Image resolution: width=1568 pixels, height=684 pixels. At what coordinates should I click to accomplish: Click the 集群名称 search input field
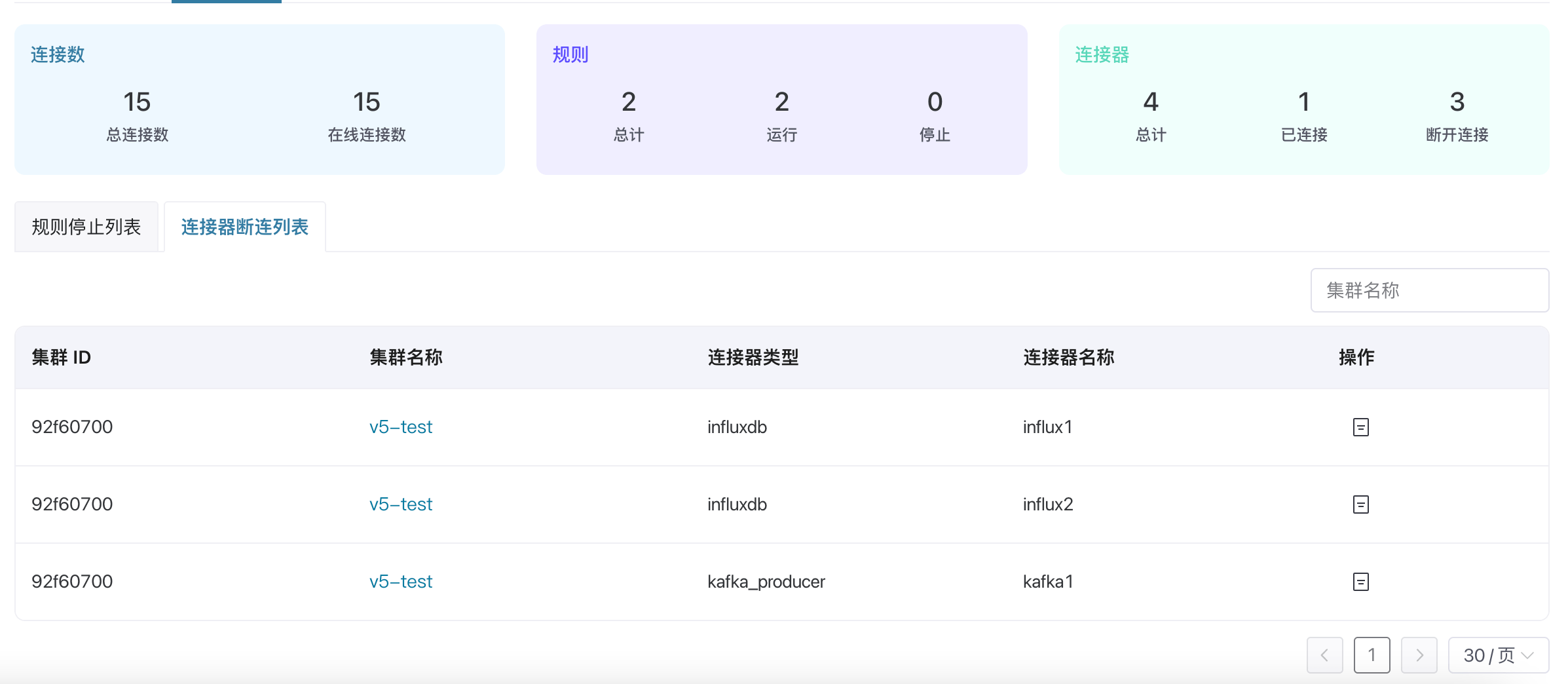(x=1429, y=290)
